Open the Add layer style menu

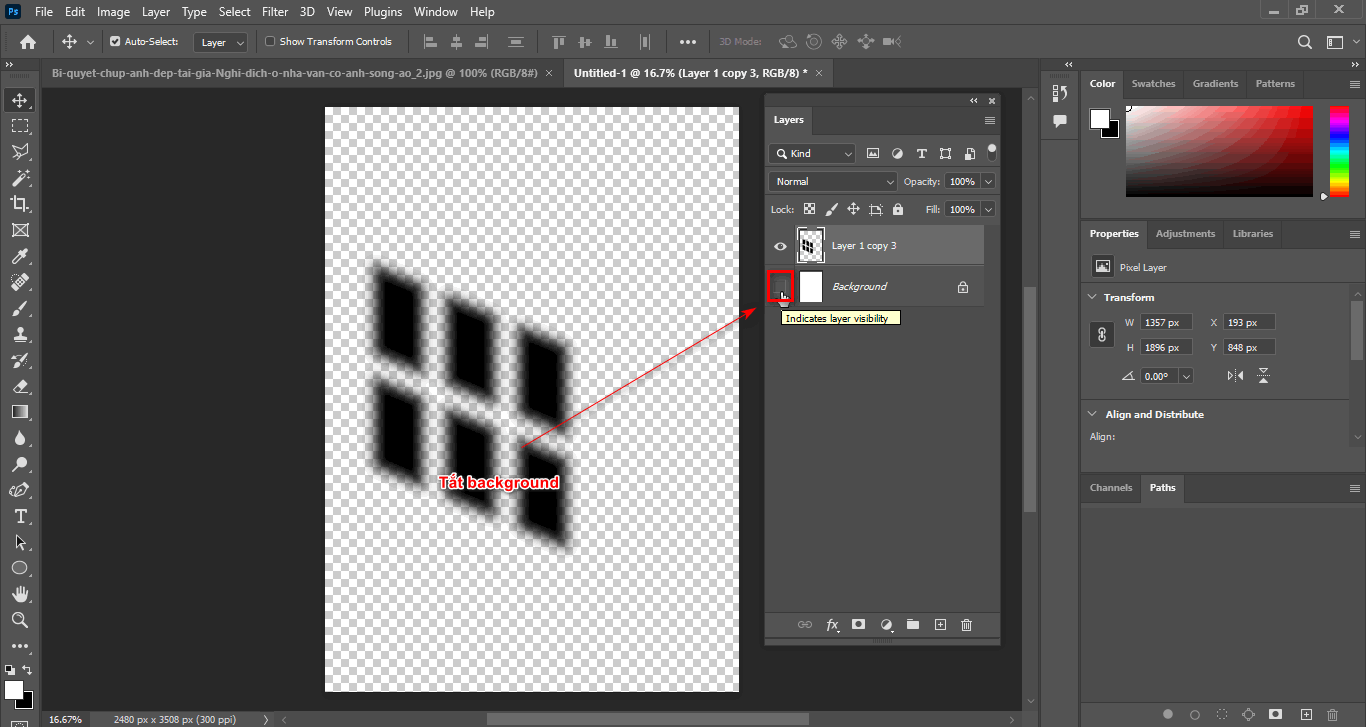coord(832,624)
